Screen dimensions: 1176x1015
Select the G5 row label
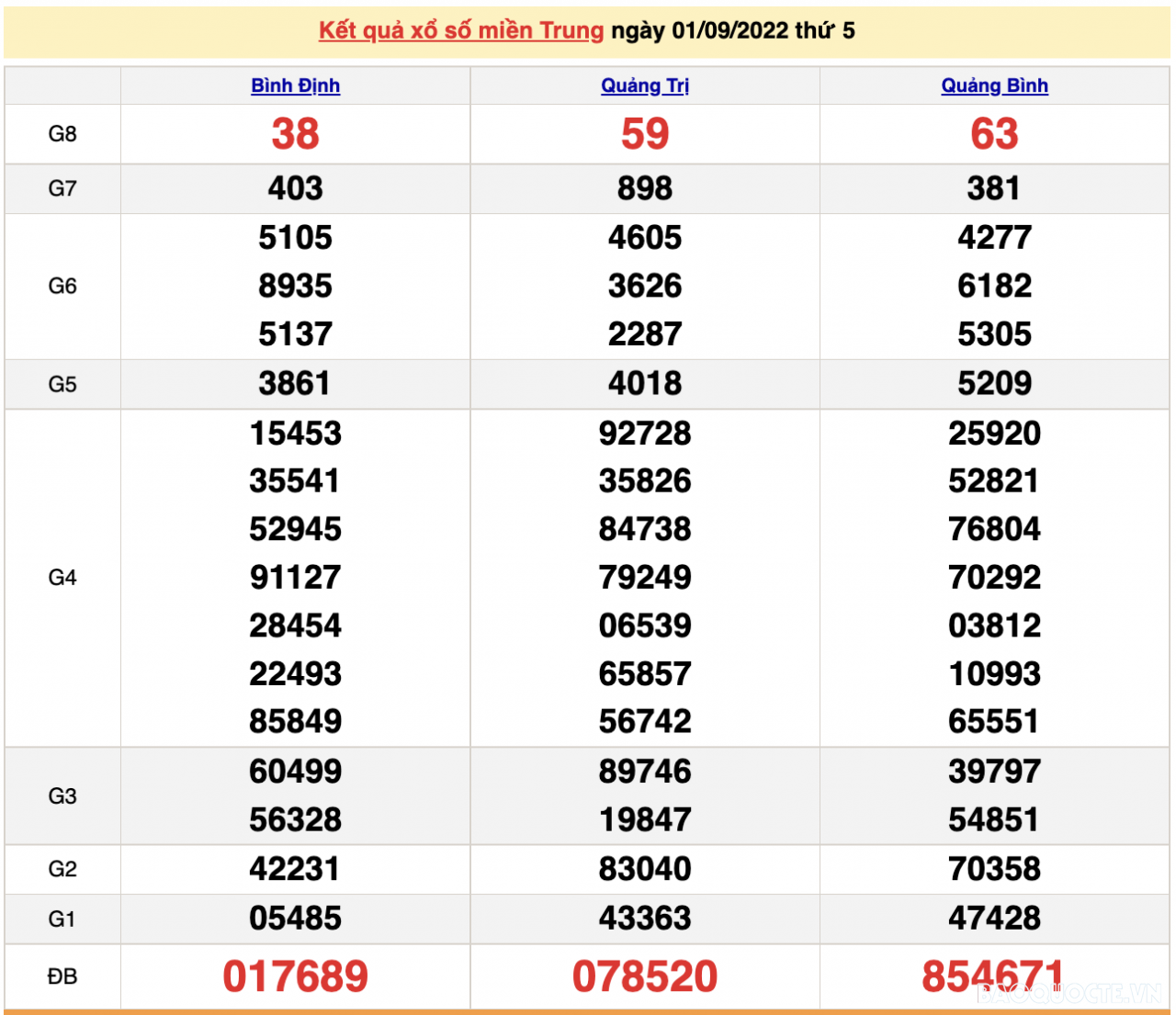click(62, 383)
